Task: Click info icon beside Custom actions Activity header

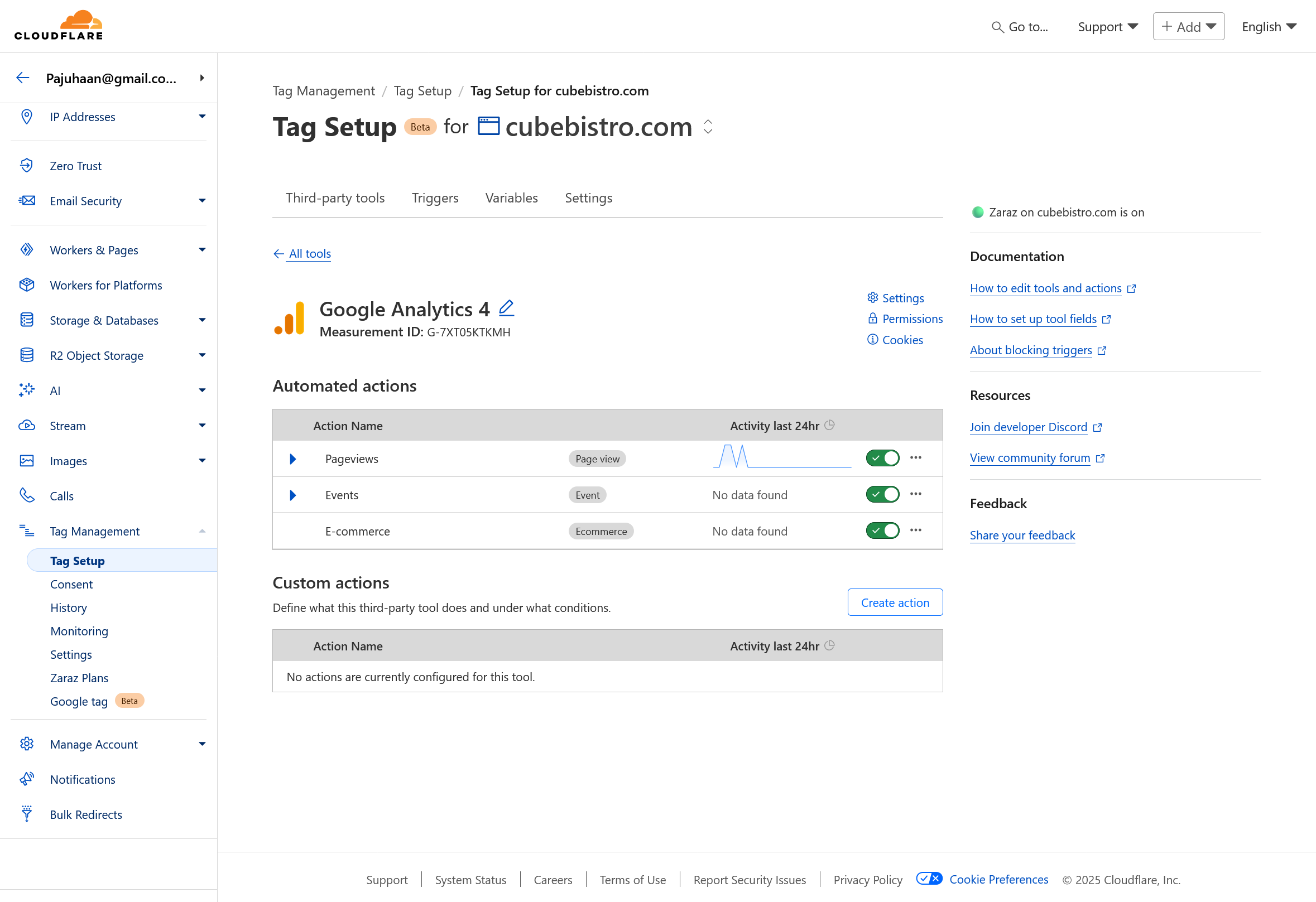Action: point(829,645)
